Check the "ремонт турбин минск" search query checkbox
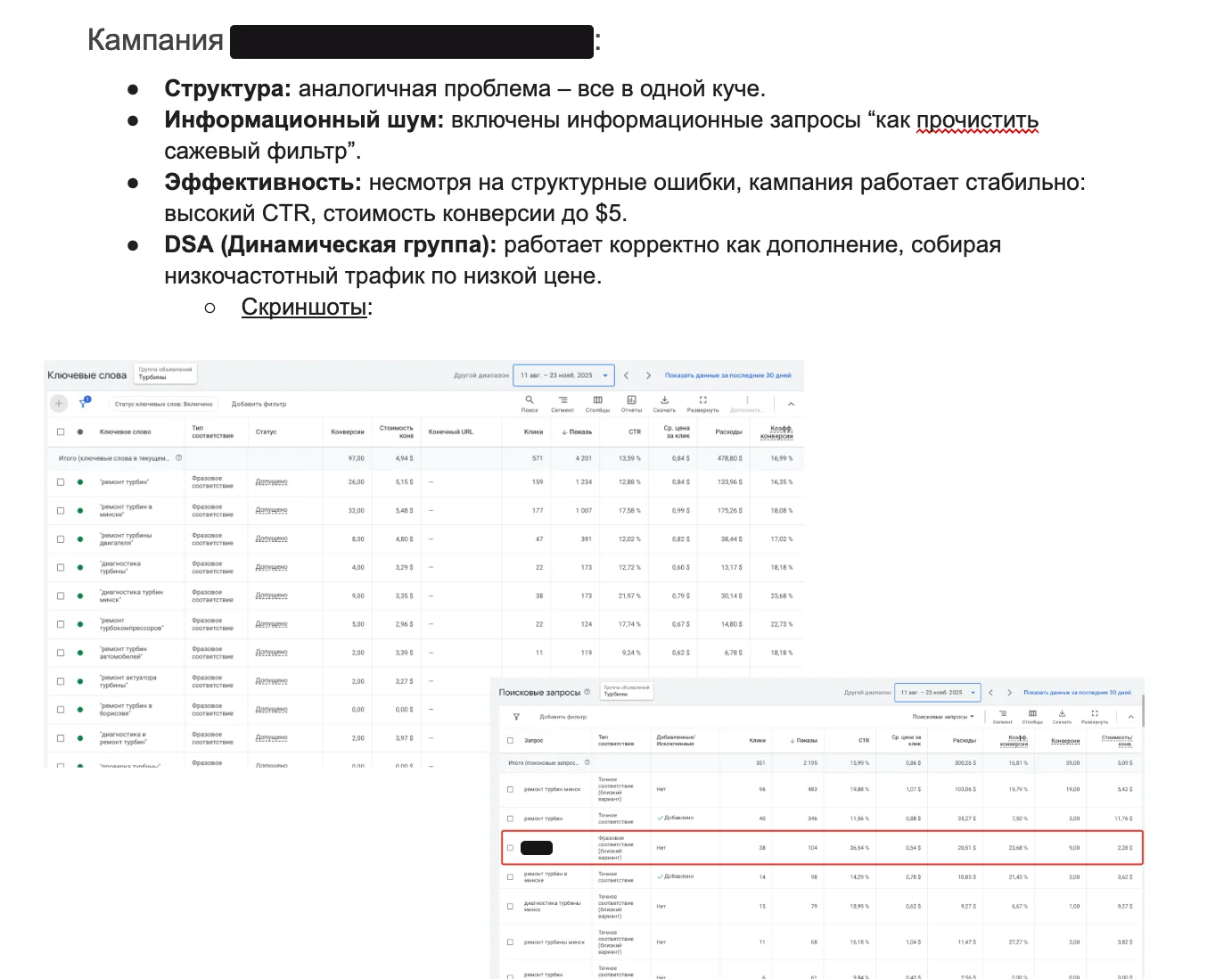Screen dimensions: 1232x979 click(x=510, y=789)
